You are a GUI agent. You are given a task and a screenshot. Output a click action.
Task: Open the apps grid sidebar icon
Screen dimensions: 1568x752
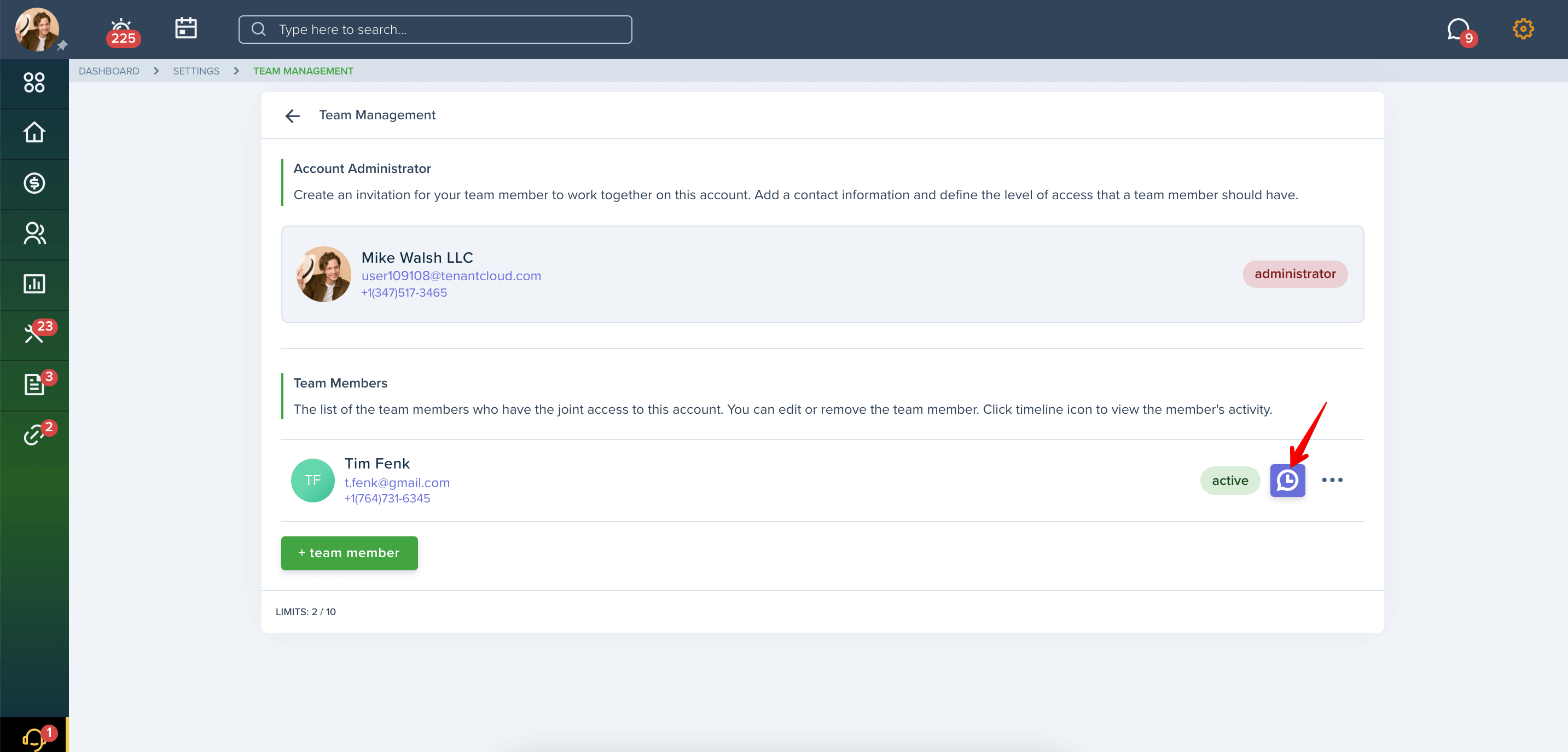(x=34, y=82)
